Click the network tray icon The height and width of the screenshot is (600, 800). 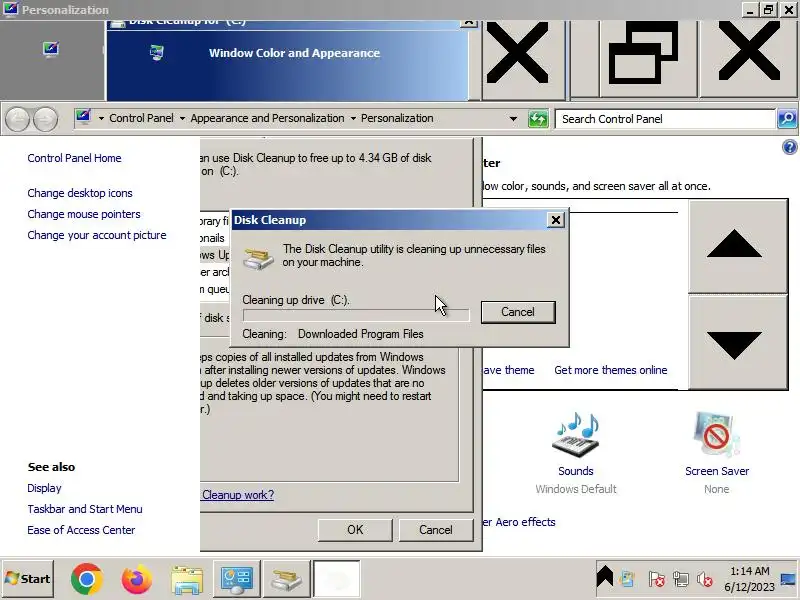click(681, 580)
